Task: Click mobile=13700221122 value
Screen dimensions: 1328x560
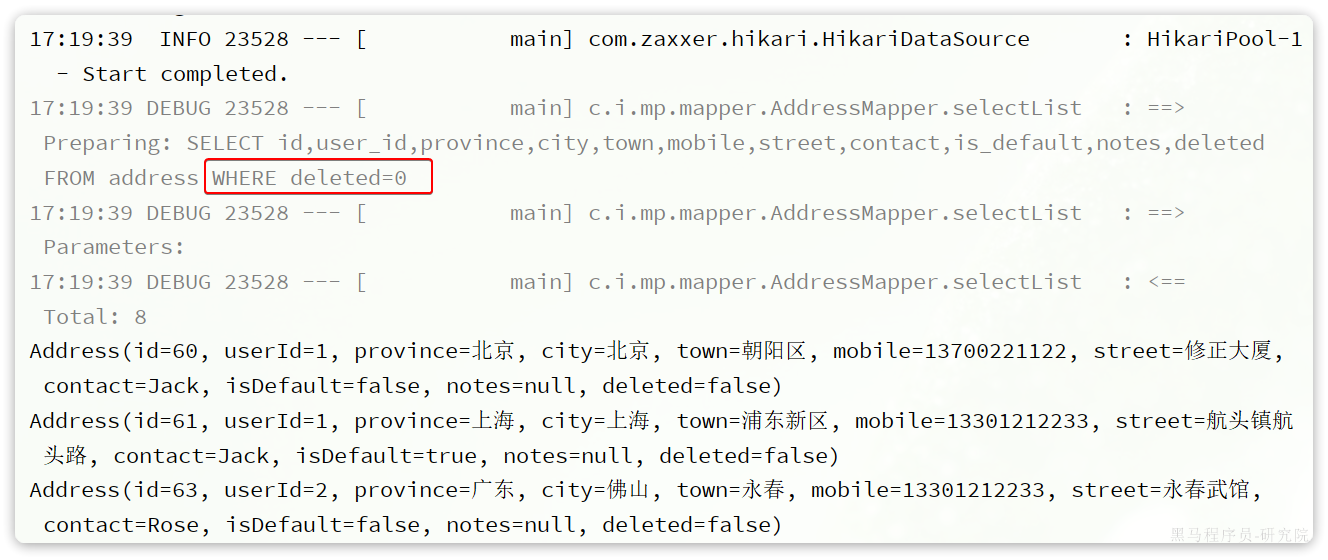Action: click(952, 351)
